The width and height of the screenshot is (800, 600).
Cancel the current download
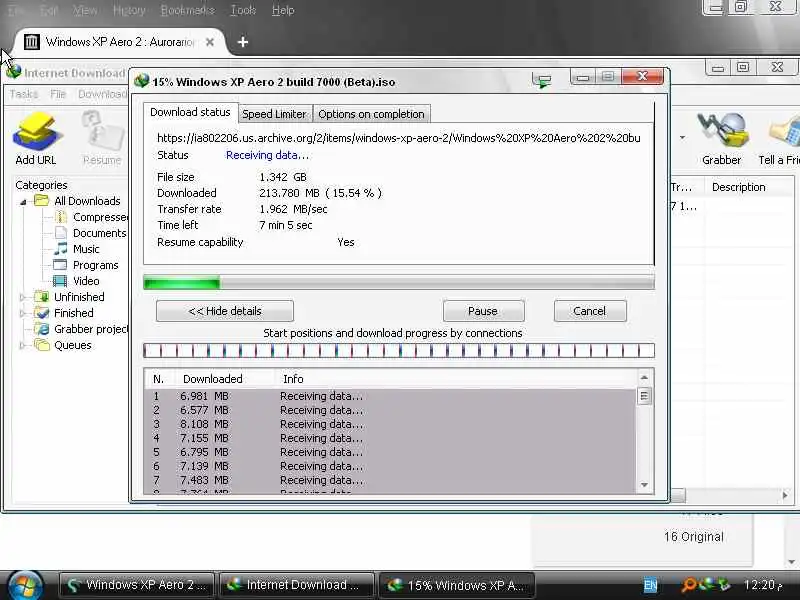point(590,311)
